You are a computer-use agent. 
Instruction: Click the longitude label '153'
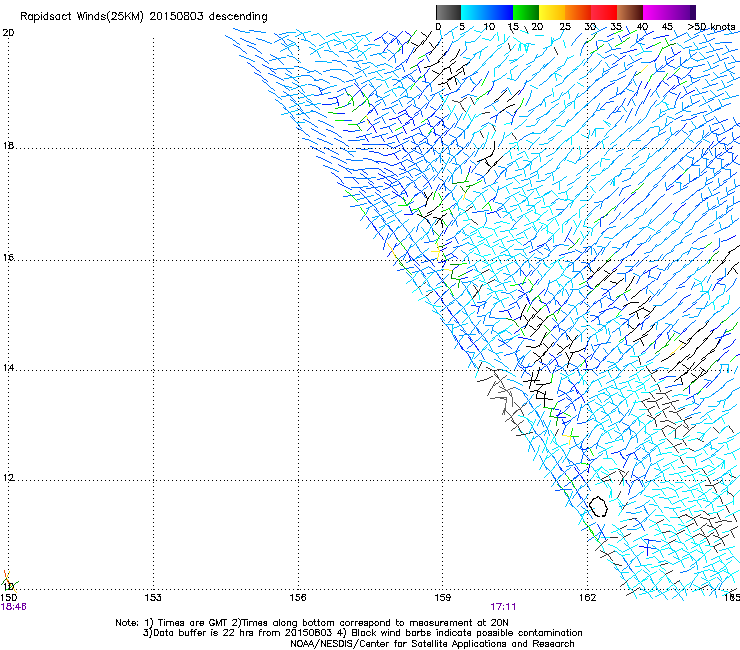(x=153, y=598)
